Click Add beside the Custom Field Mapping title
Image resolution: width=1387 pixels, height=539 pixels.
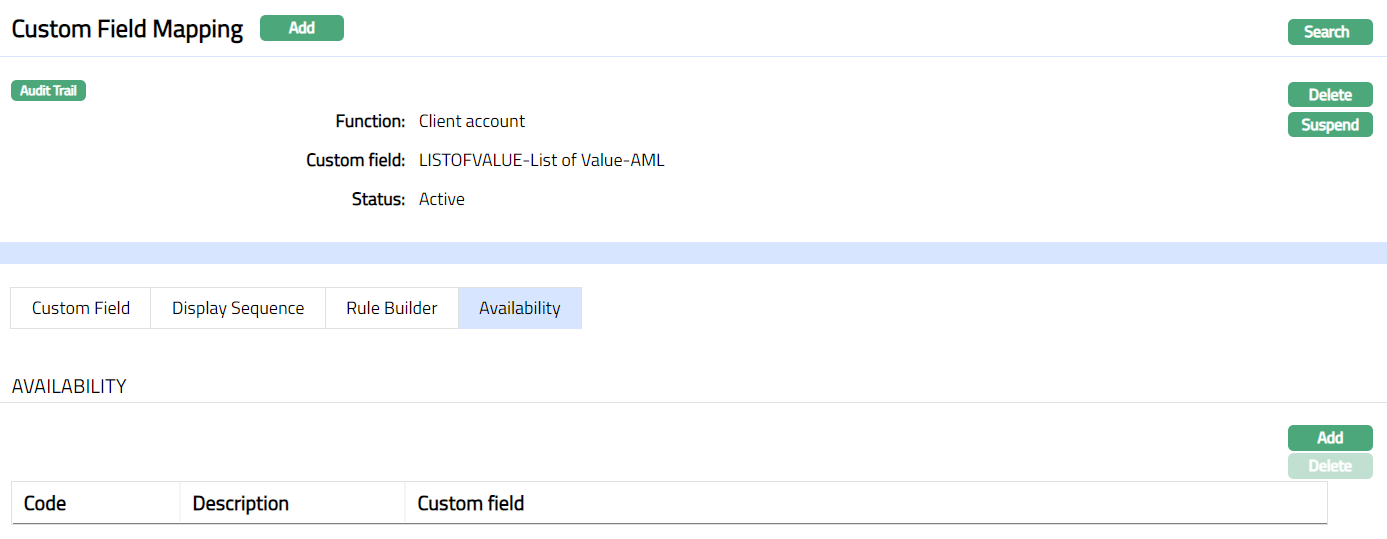point(301,28)
